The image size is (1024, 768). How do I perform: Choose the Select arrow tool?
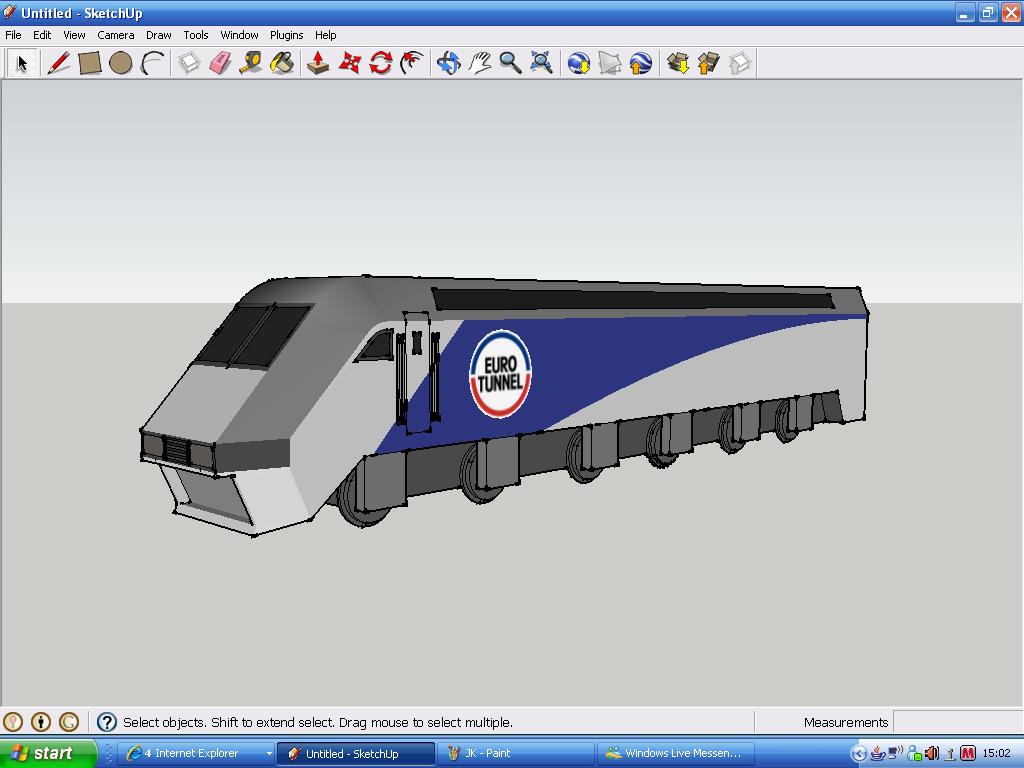[x=22, y=63]
